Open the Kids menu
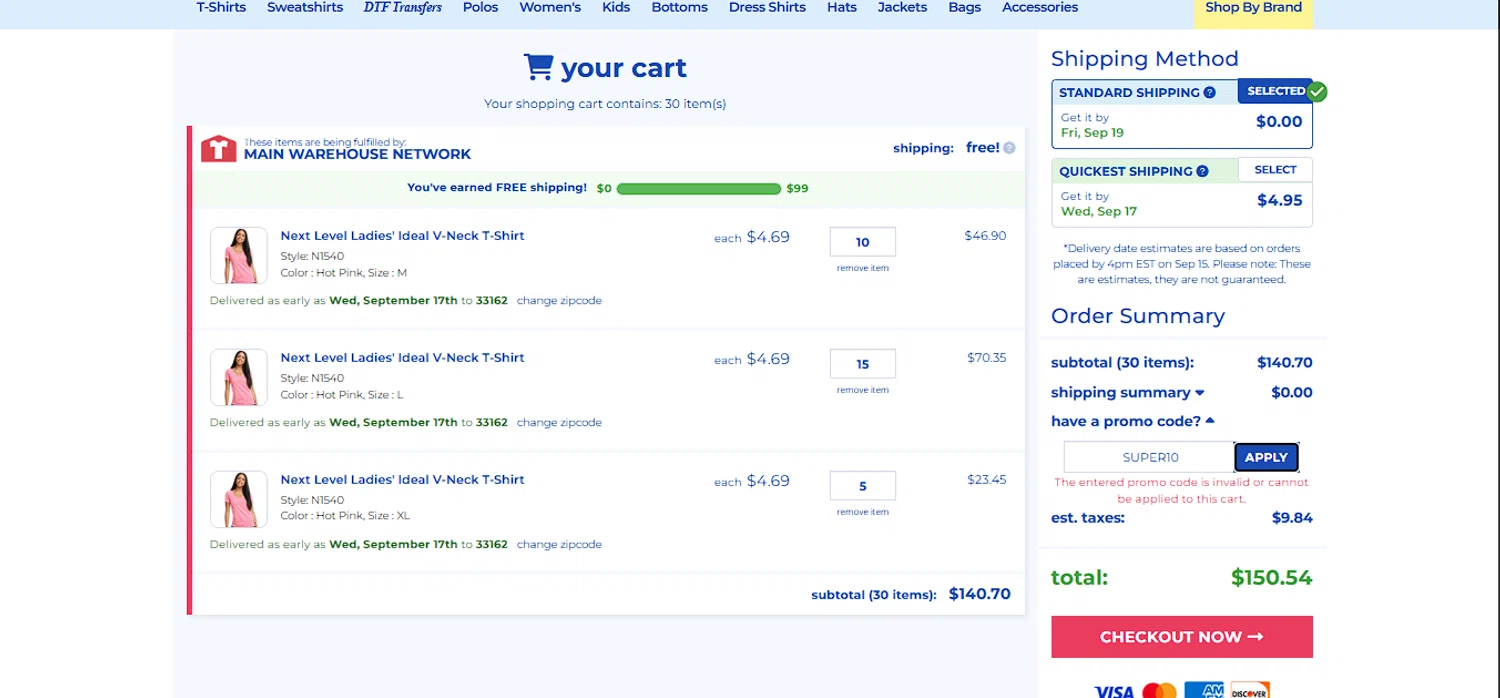The width and height of the screenshot is (1500, 698). tap(616, 8)
